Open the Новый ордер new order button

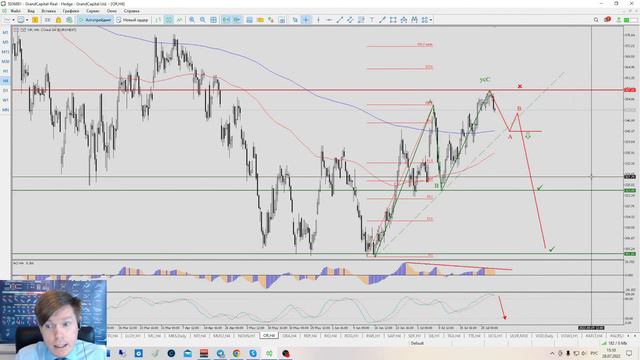[x=132, y=20]
